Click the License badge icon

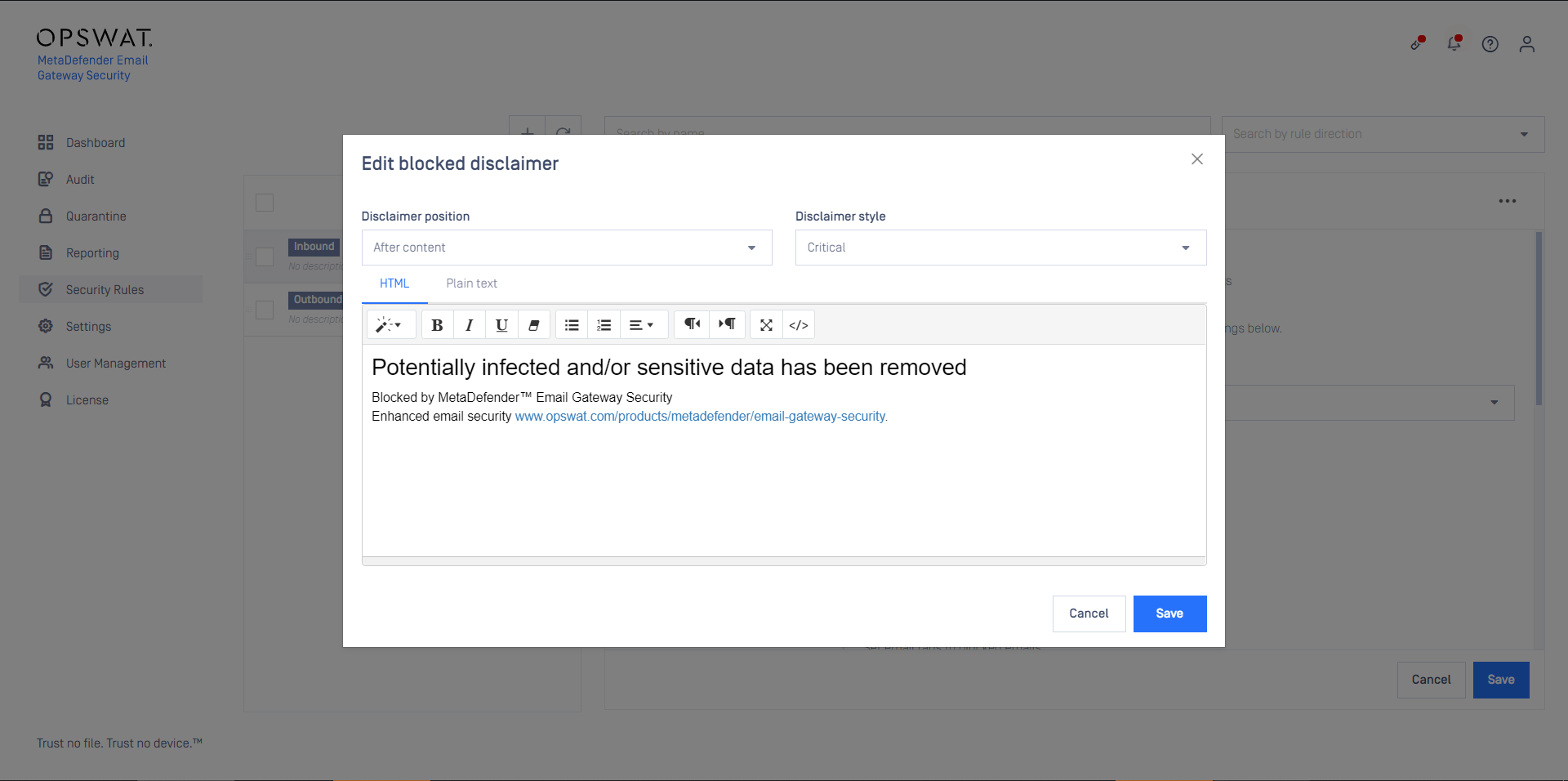(x=46, y=399)
